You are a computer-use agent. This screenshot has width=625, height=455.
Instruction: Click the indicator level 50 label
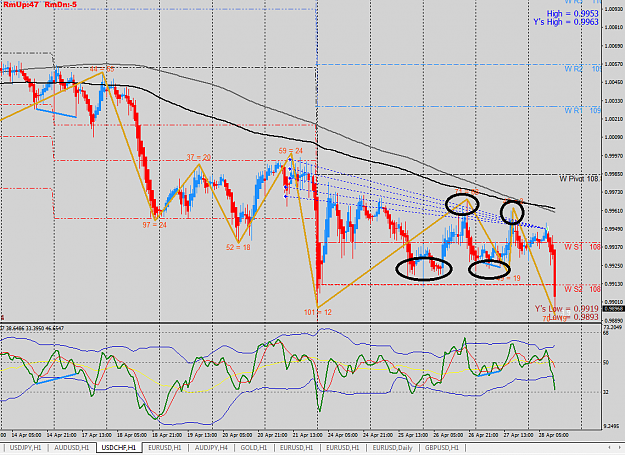pos(606,363)
